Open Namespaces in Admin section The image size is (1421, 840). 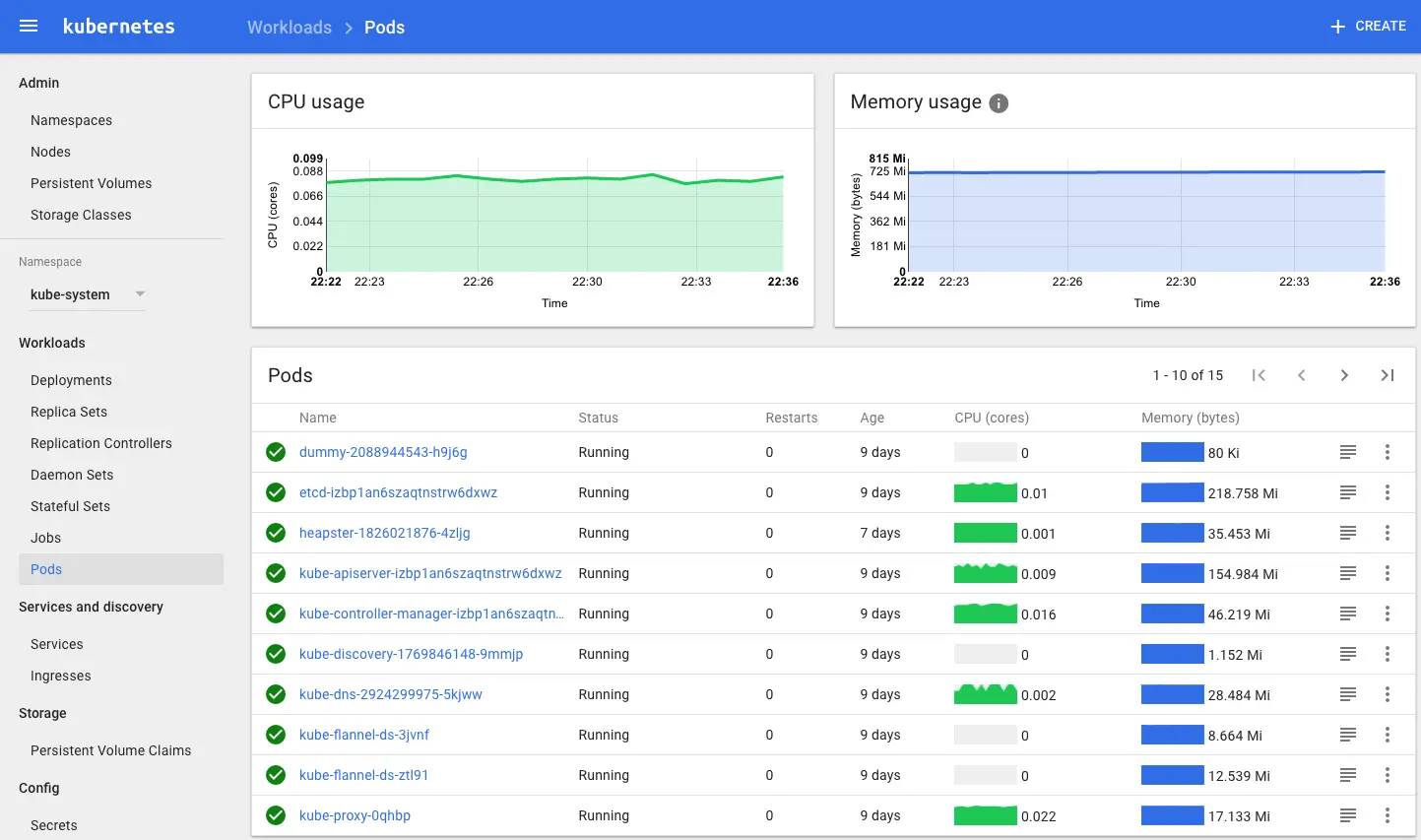point(71,120)
